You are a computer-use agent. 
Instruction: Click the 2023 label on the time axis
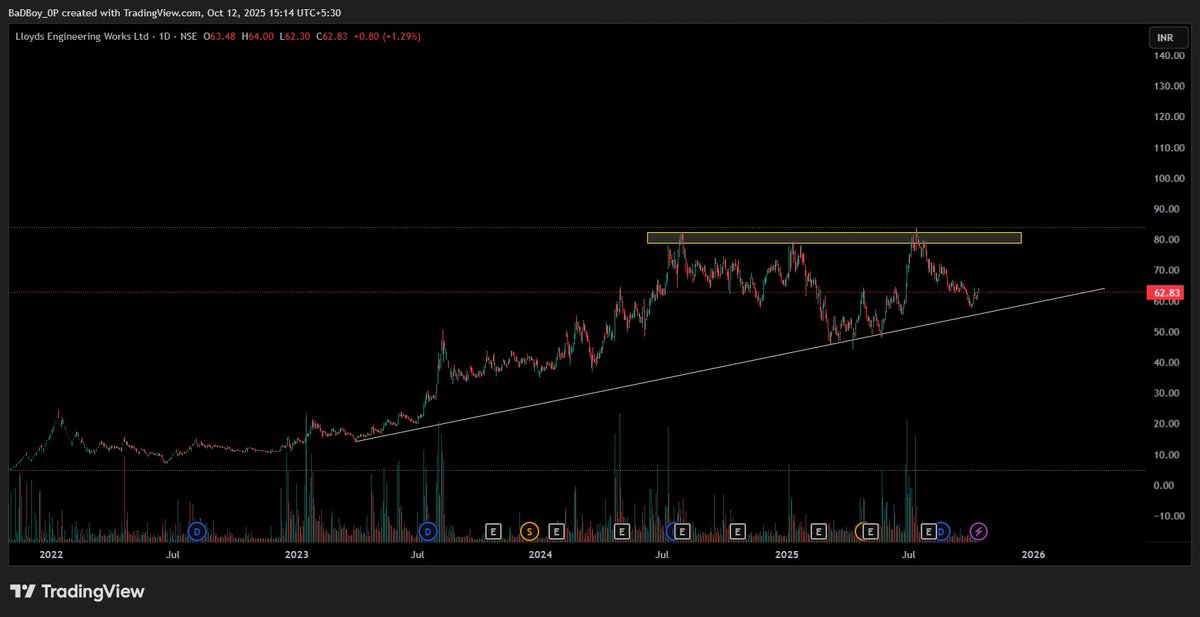296,554
